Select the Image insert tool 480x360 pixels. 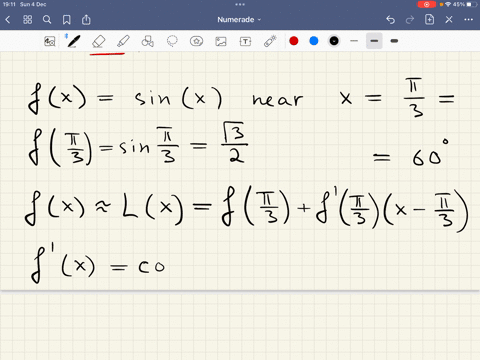(221, 41)
